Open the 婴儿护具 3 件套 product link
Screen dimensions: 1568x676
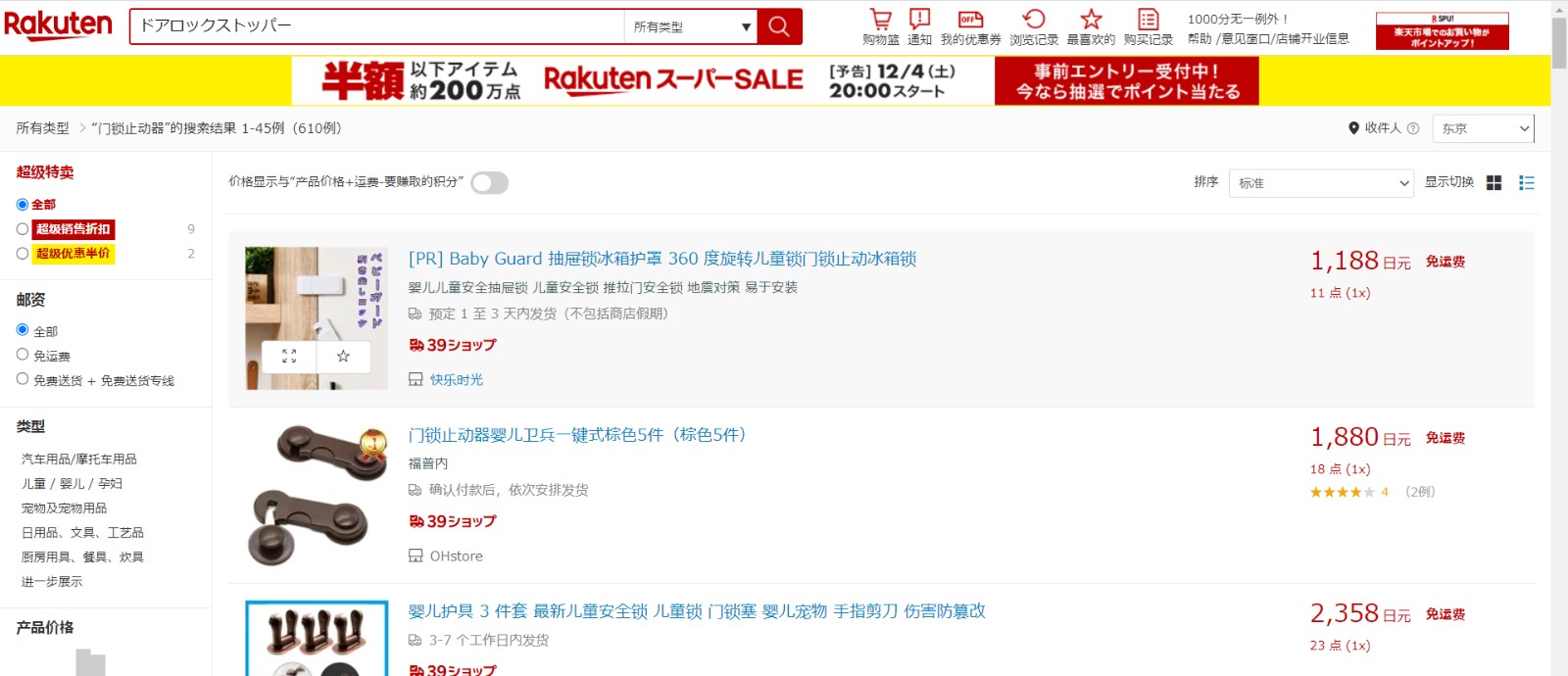(697, 611)
